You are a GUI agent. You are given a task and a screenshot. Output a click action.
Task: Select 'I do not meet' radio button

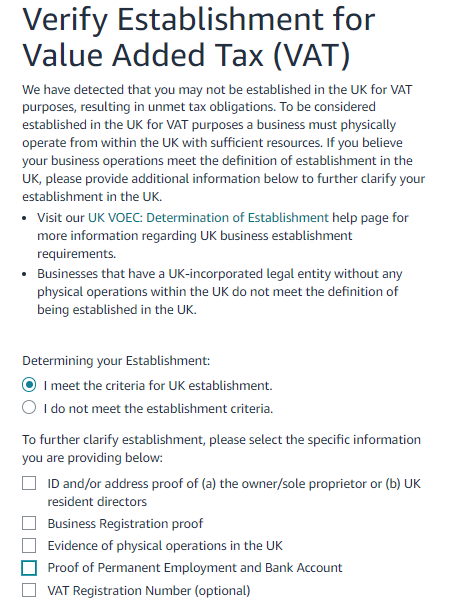pyautogui.click(x=29, y=408)
